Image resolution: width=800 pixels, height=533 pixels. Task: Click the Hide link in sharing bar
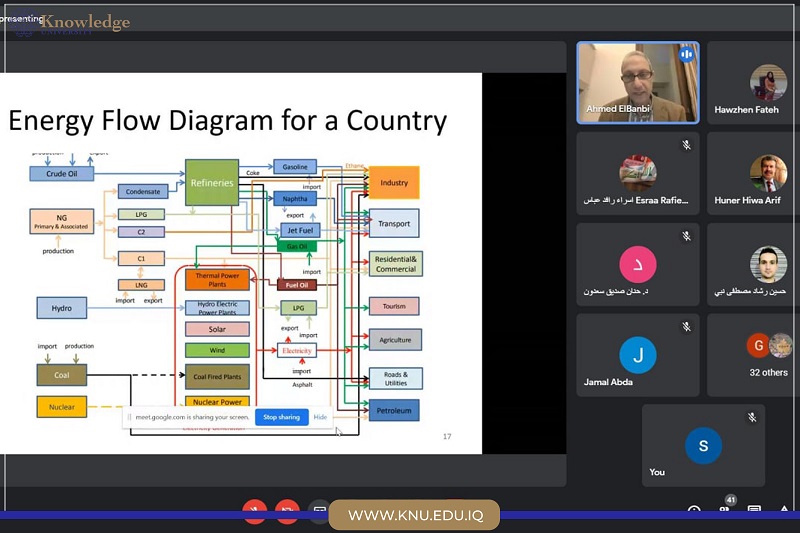(320, 417)
